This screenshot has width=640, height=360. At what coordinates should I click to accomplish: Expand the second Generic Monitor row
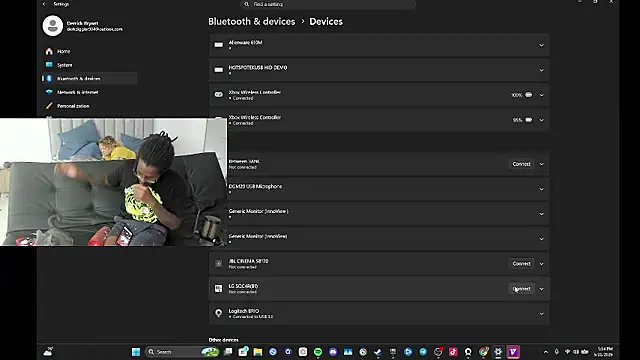[541, 239]
